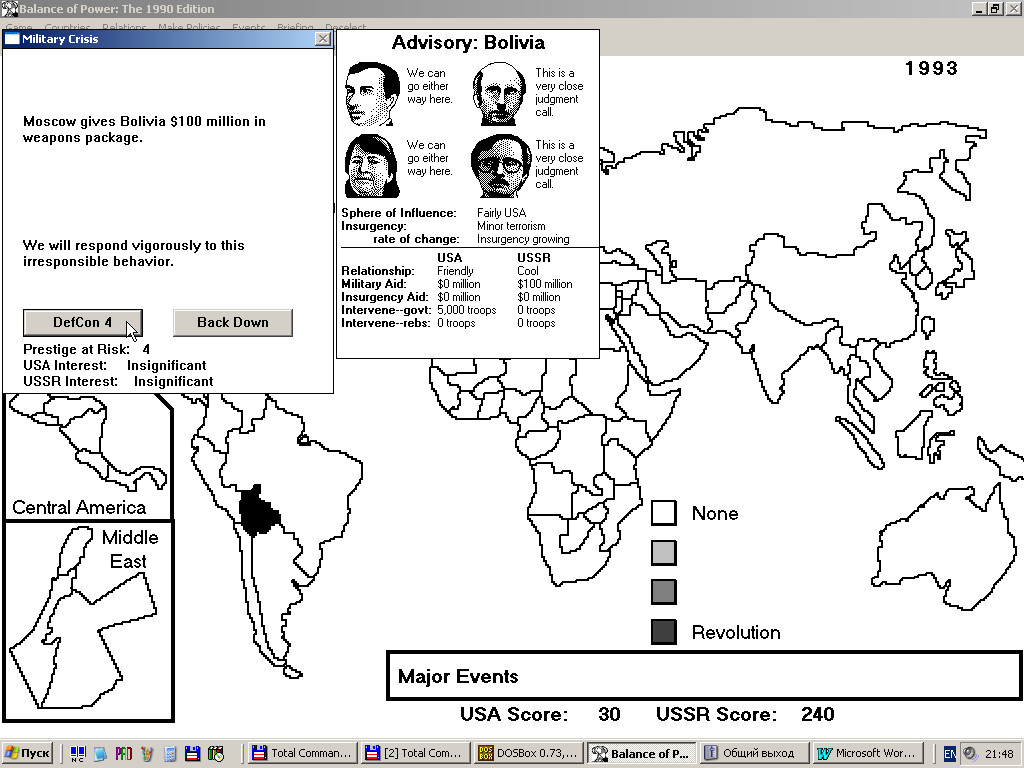The height and width of the screenshot is (768, 1024).
Task: Click 'Minor terrorism' insurgency value
Action: (x=511, y=226)
